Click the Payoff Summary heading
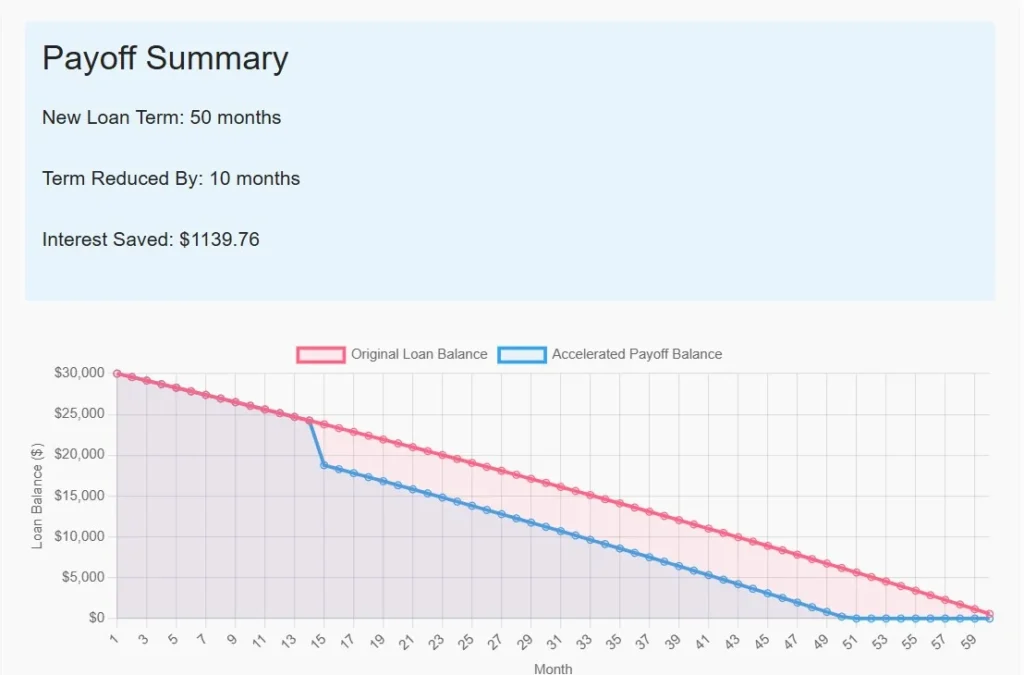Screen dimensions: 1024x675 coord(165,58)
